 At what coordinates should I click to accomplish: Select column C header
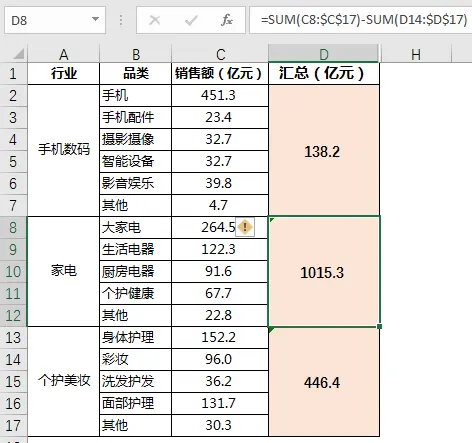point(220,54)
